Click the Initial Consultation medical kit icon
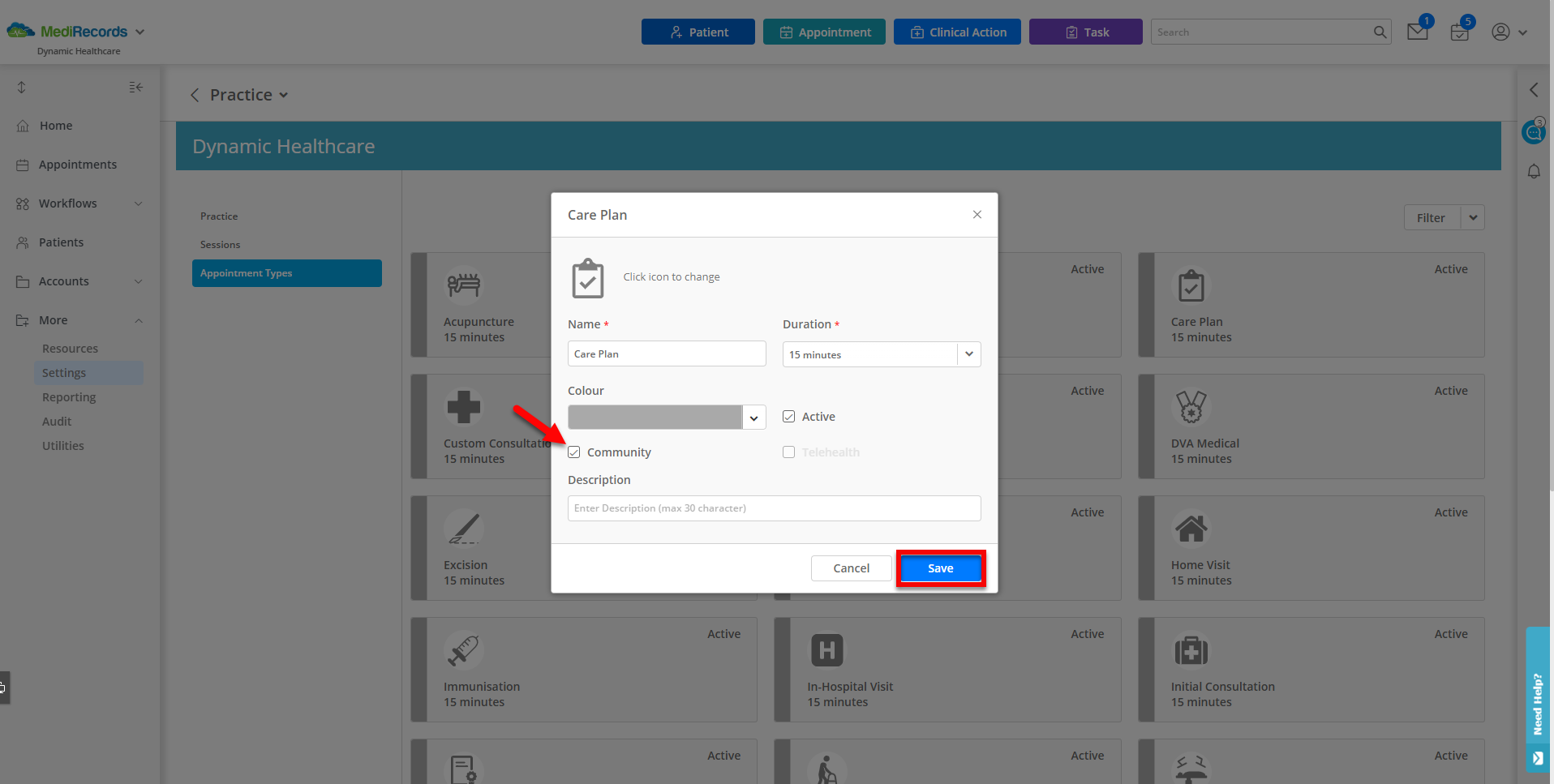This screenshot has height=784, width=1554. click(1191, 649)
